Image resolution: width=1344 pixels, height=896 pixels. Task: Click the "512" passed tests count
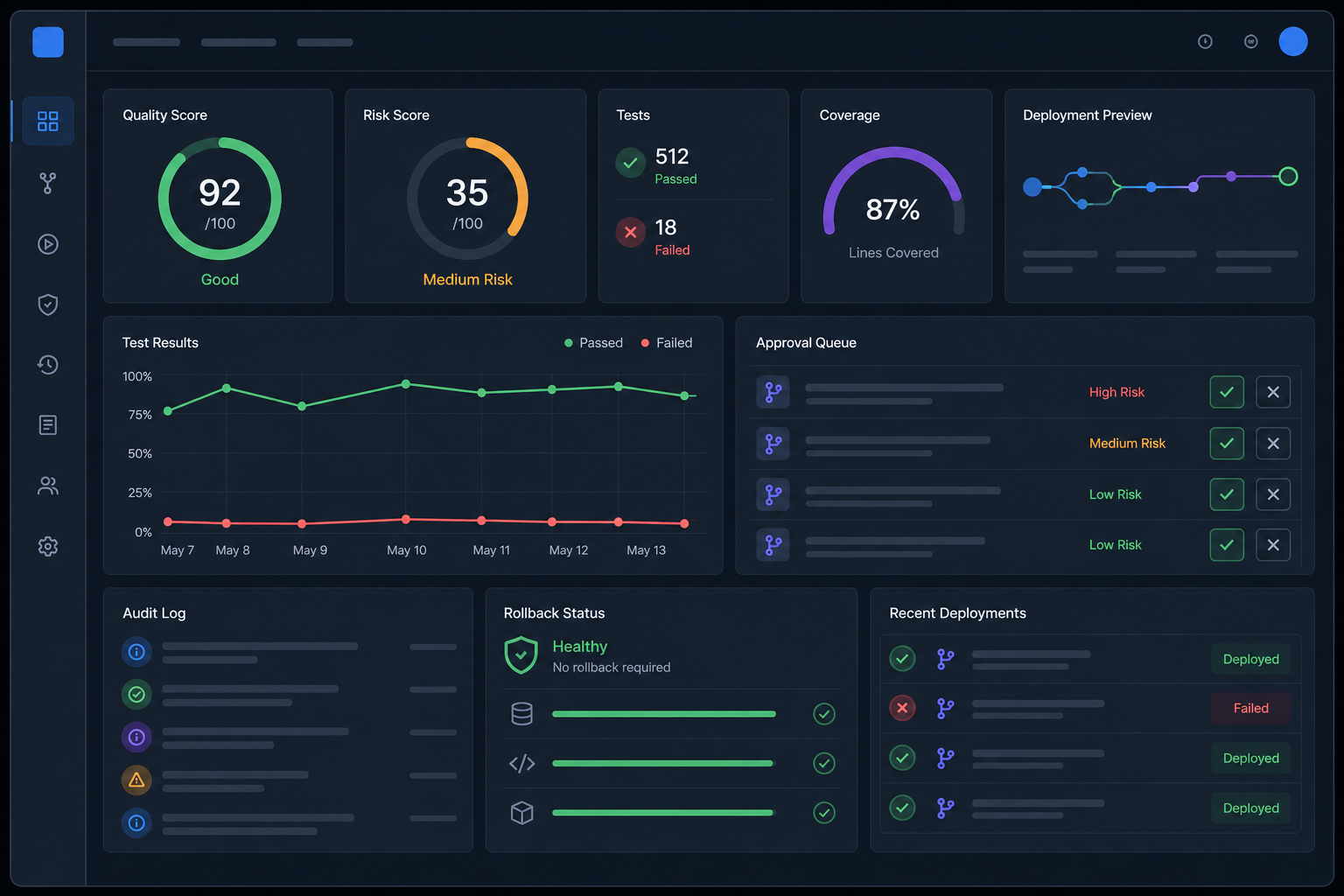[x=672, y=157]
